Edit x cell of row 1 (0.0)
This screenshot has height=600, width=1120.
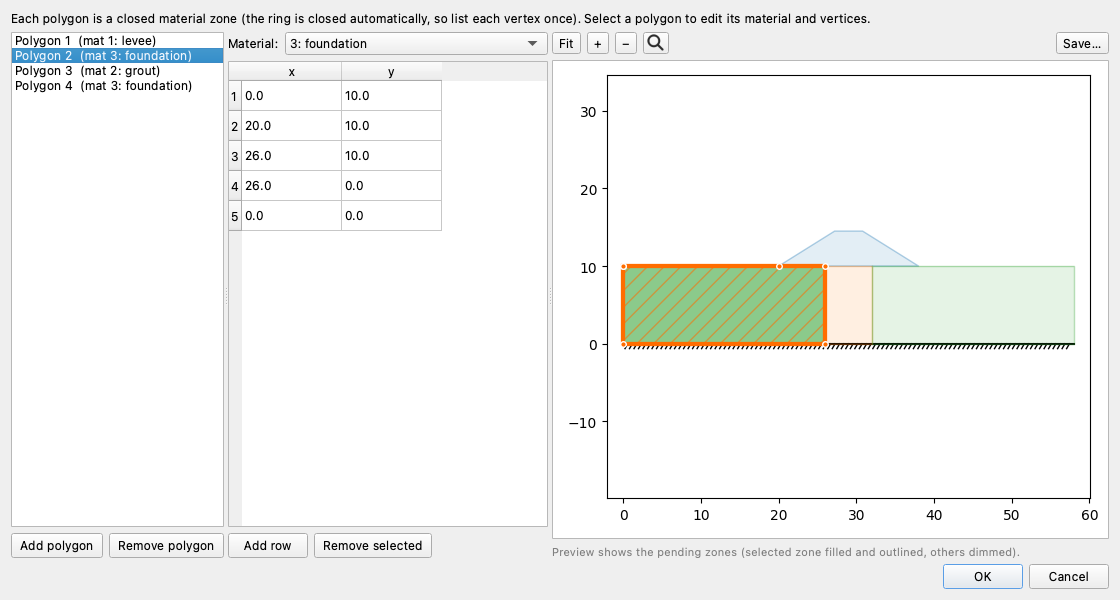(x=291, y=96)
